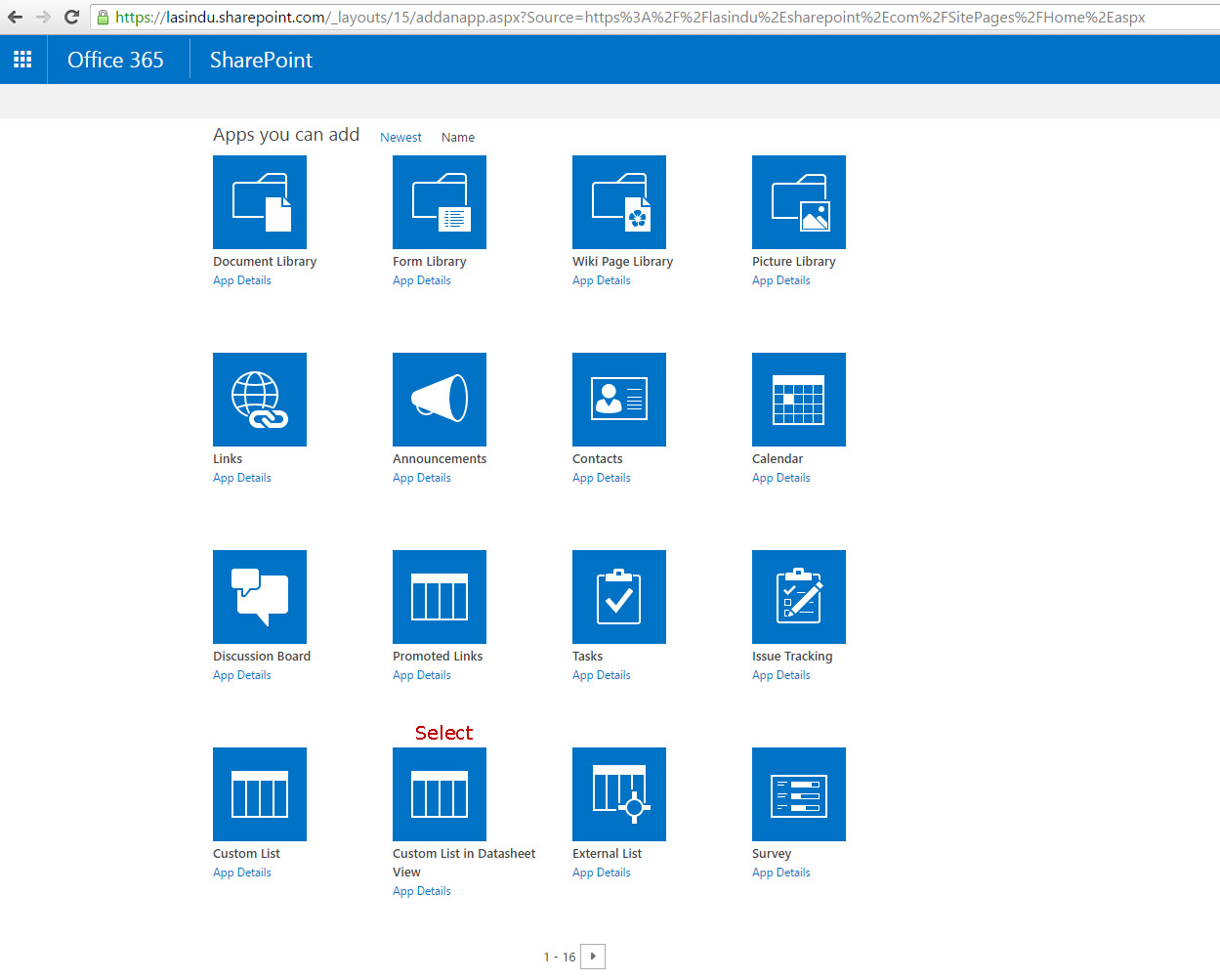Select the Picture Library app tile

798,202
